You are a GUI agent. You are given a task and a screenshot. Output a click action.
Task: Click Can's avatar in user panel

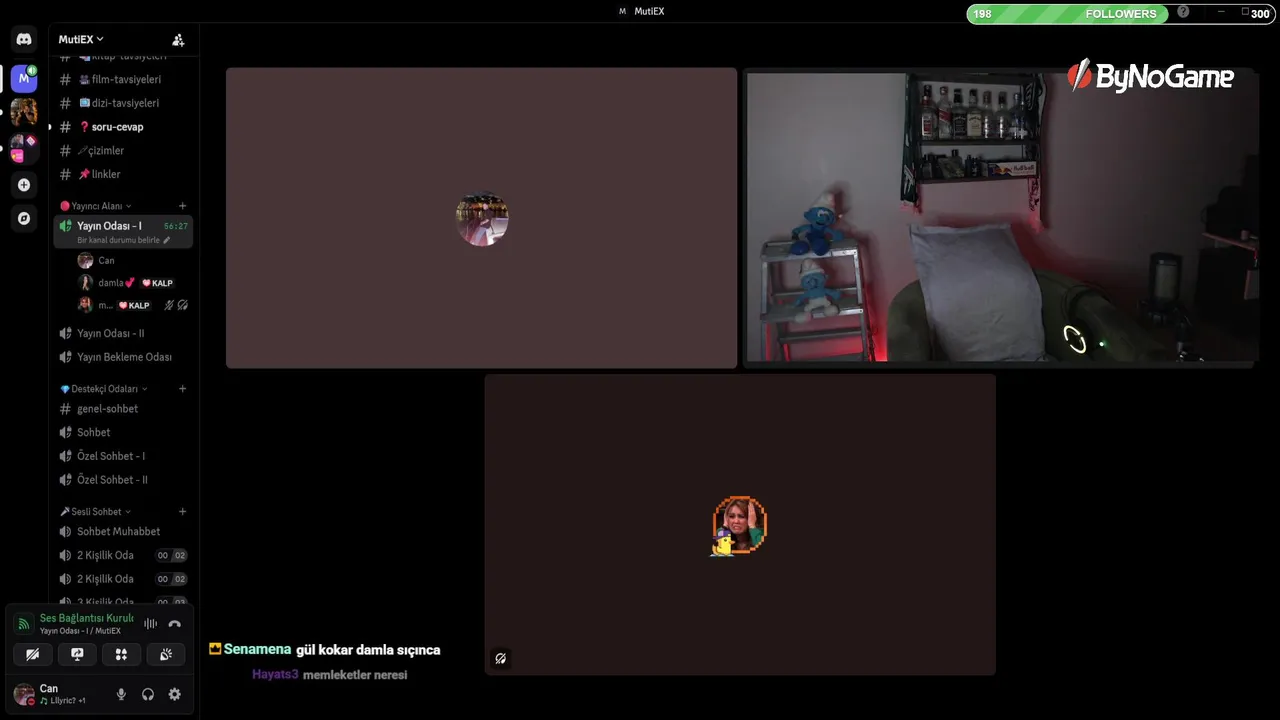[24, 694]
